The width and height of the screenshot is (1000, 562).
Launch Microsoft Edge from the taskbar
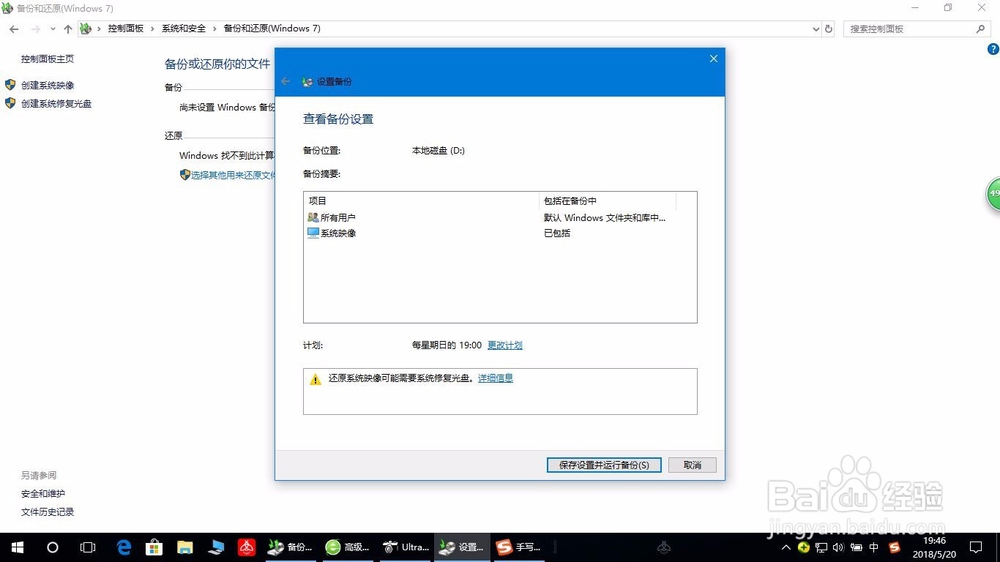pos(123,547)
